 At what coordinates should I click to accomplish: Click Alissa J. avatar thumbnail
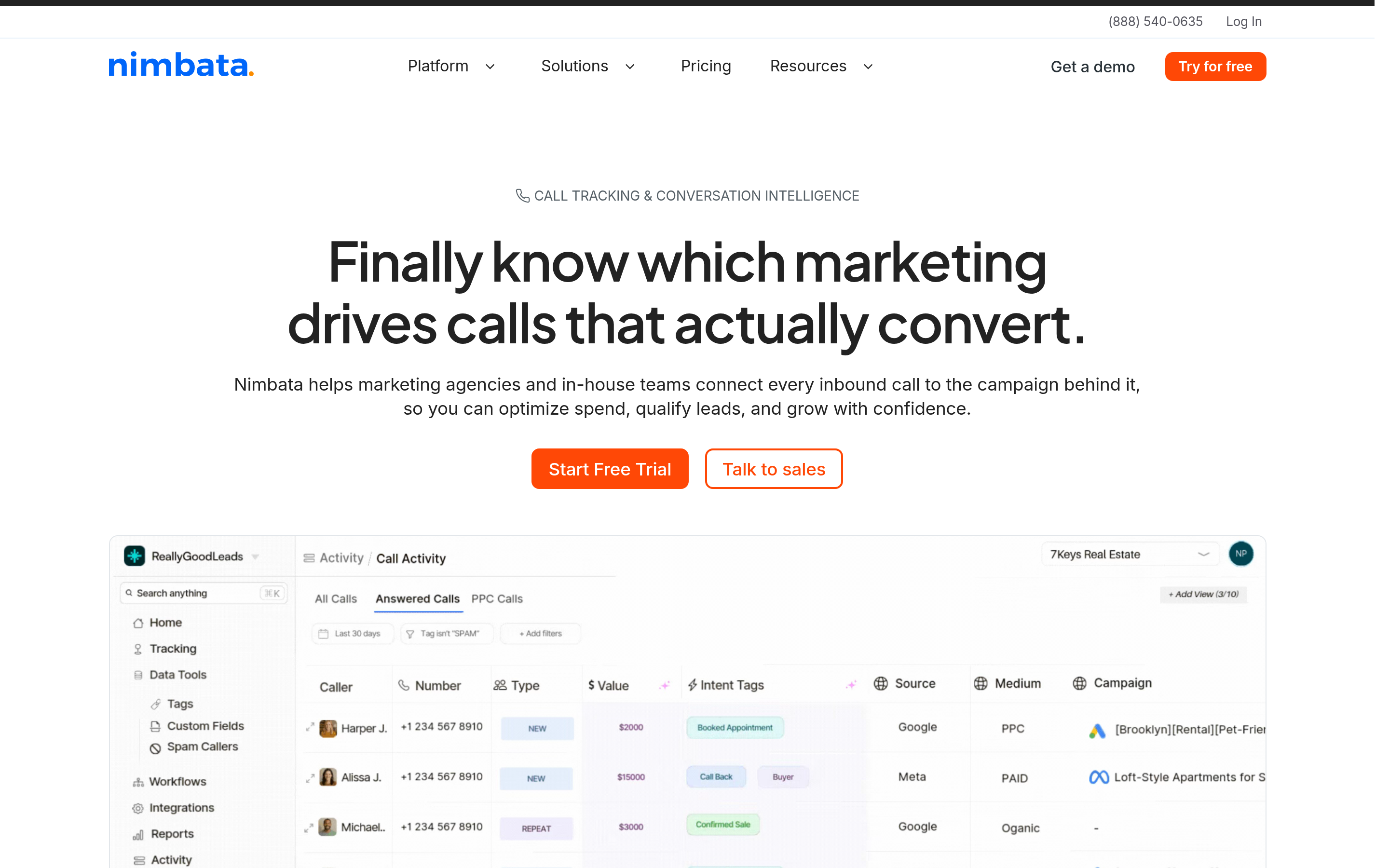tap(328, 777)
